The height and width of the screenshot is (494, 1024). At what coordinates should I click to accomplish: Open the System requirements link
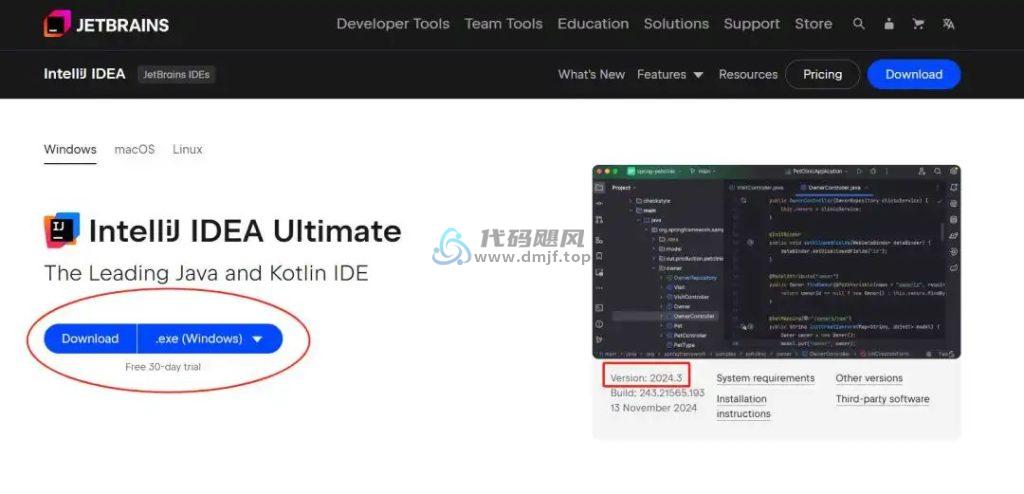pyautogui.click(x=765, y=378)
